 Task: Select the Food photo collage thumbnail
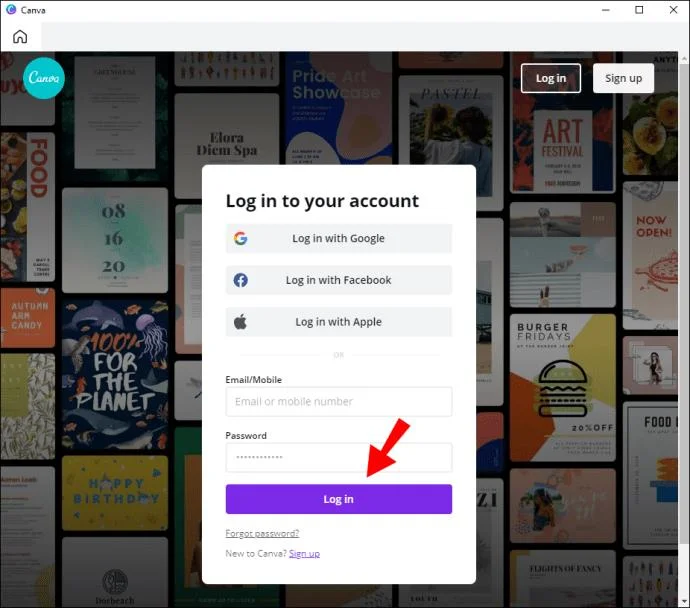(x=28, y=207)
